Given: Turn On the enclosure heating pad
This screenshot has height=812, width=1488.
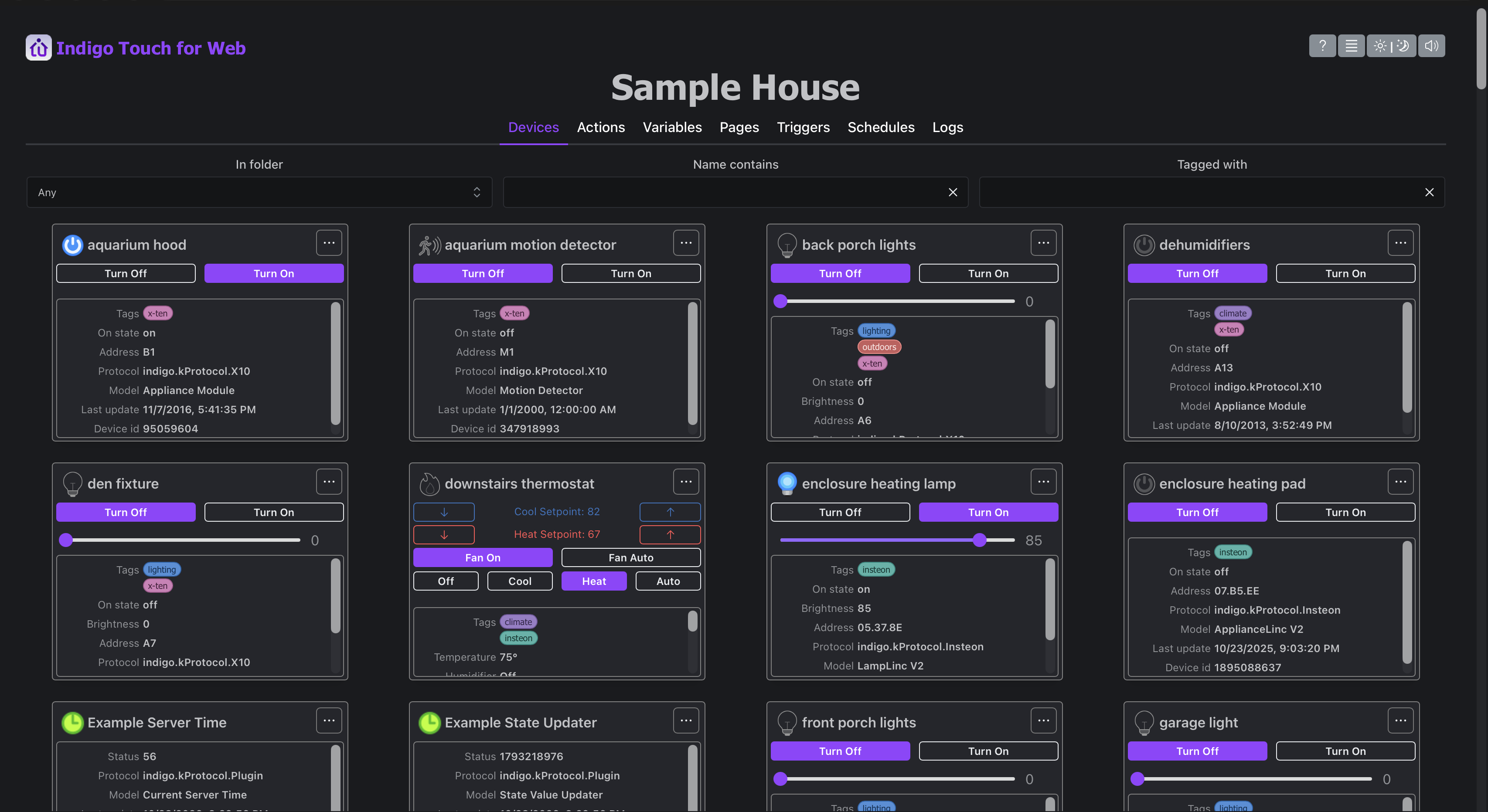Looking at the screenshot, I should pyautogui.click(x=1345, y=512).
